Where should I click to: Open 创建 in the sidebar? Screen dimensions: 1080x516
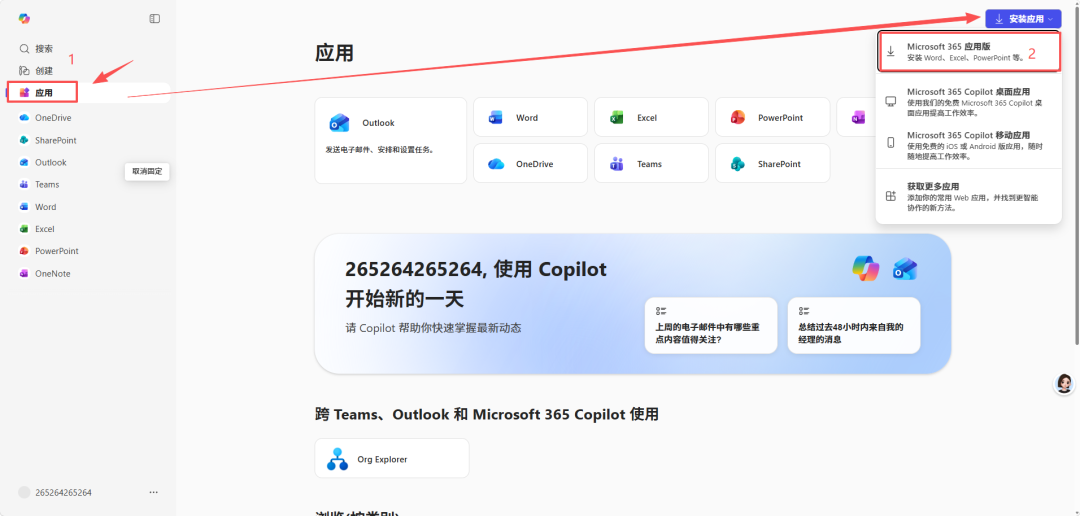click(x=36, y=70)
